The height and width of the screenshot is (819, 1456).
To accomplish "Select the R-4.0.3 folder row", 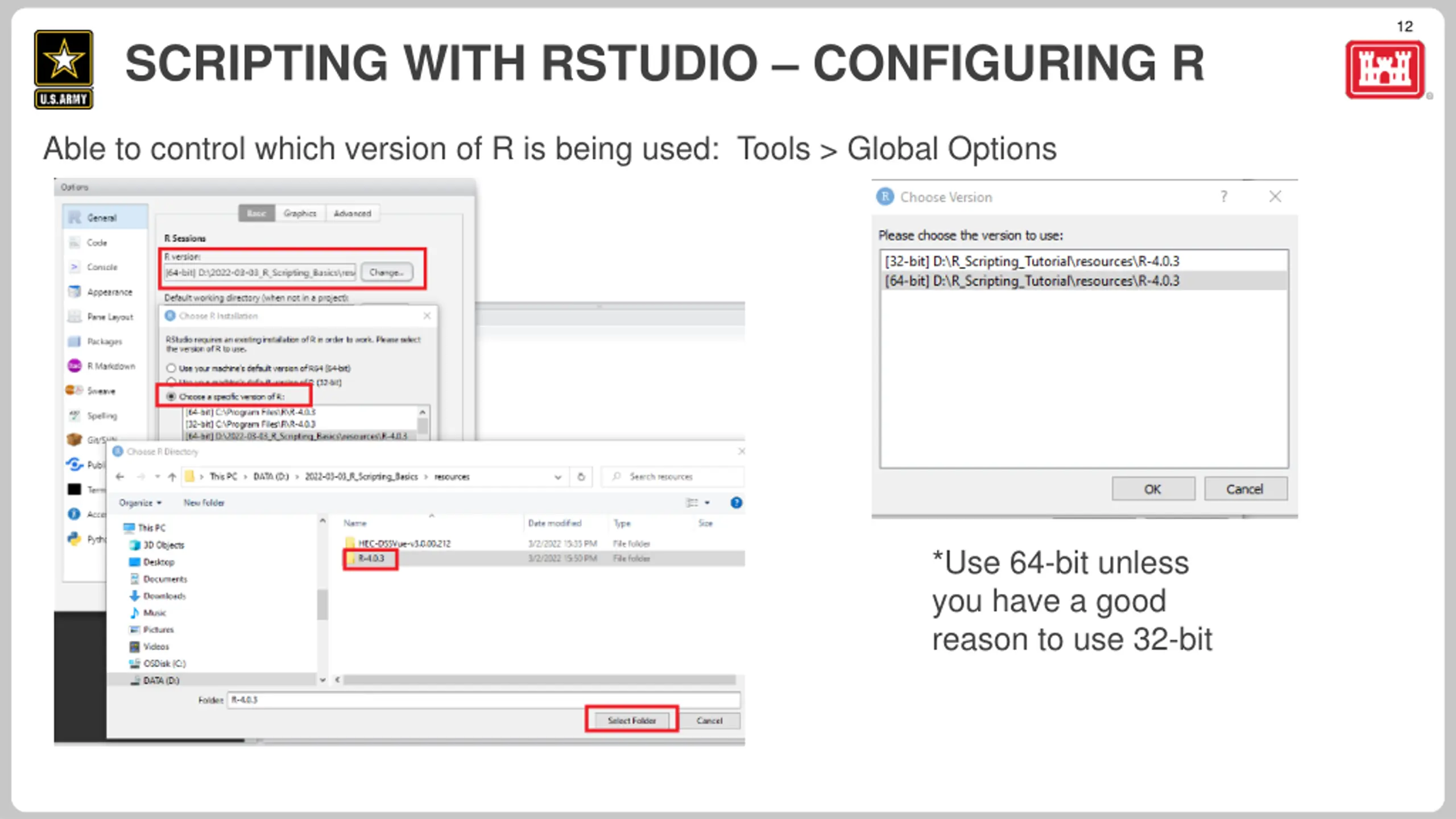I will 543,559.
